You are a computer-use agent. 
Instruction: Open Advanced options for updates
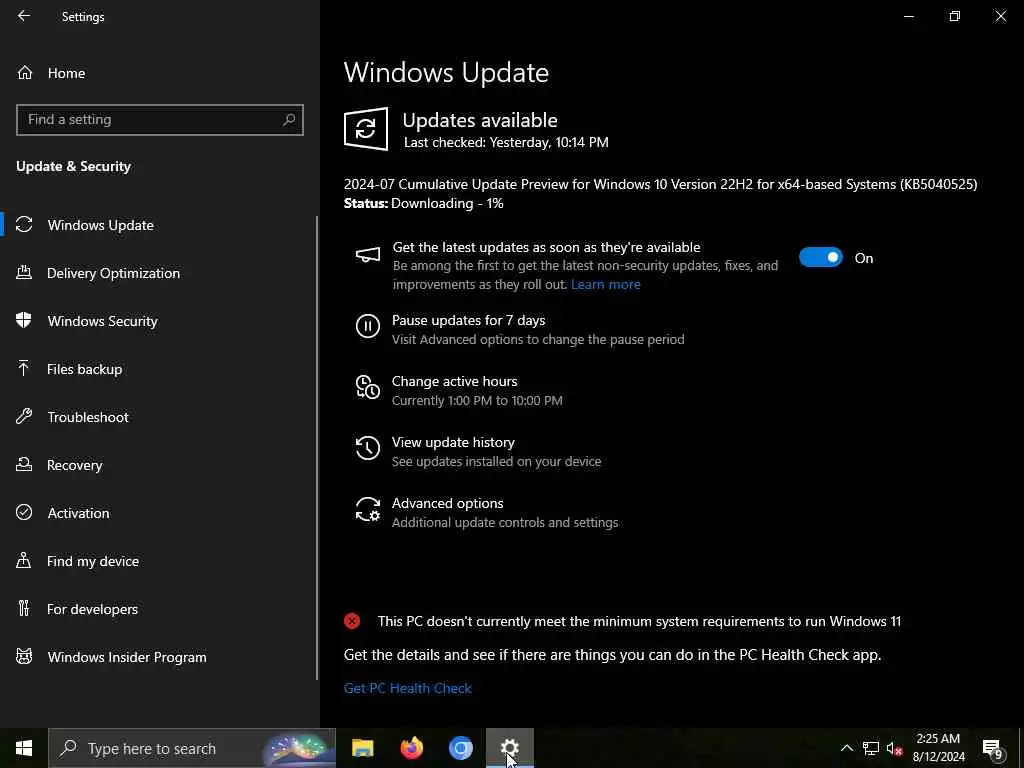(x=447, y=503)
